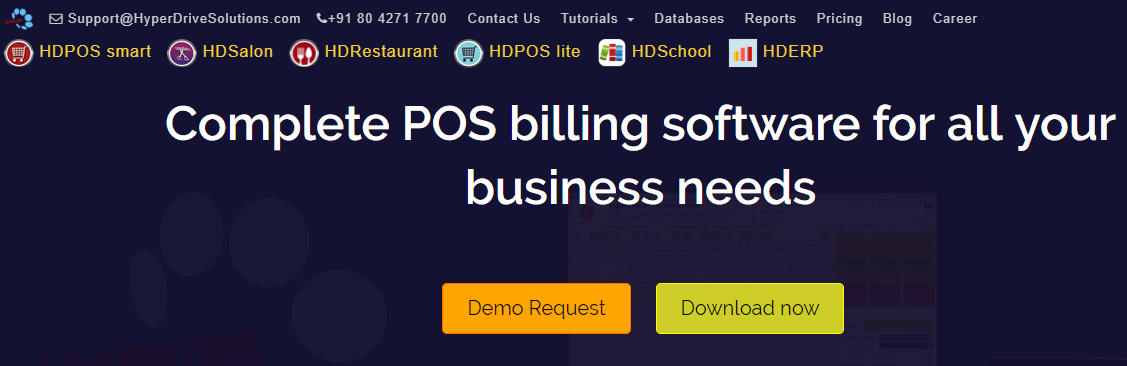Visit the Blog link
Viewport: 1127px width, 366px height.
897,19
